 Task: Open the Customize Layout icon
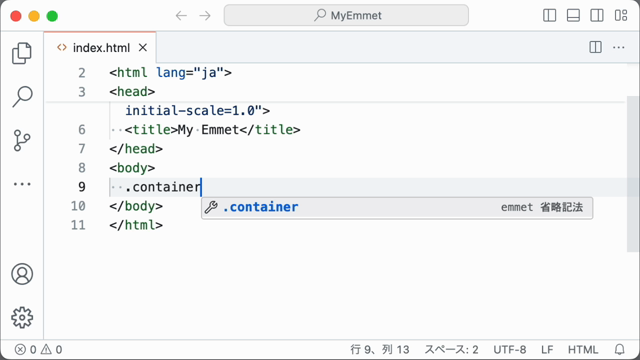coord(621,16)
